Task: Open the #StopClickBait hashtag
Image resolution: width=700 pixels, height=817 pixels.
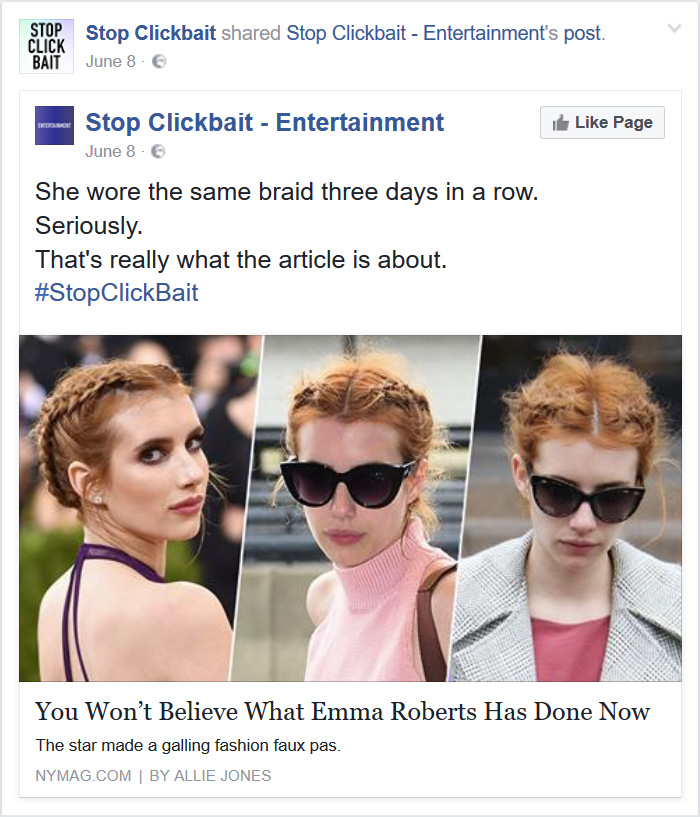Action: pos(114,292)
